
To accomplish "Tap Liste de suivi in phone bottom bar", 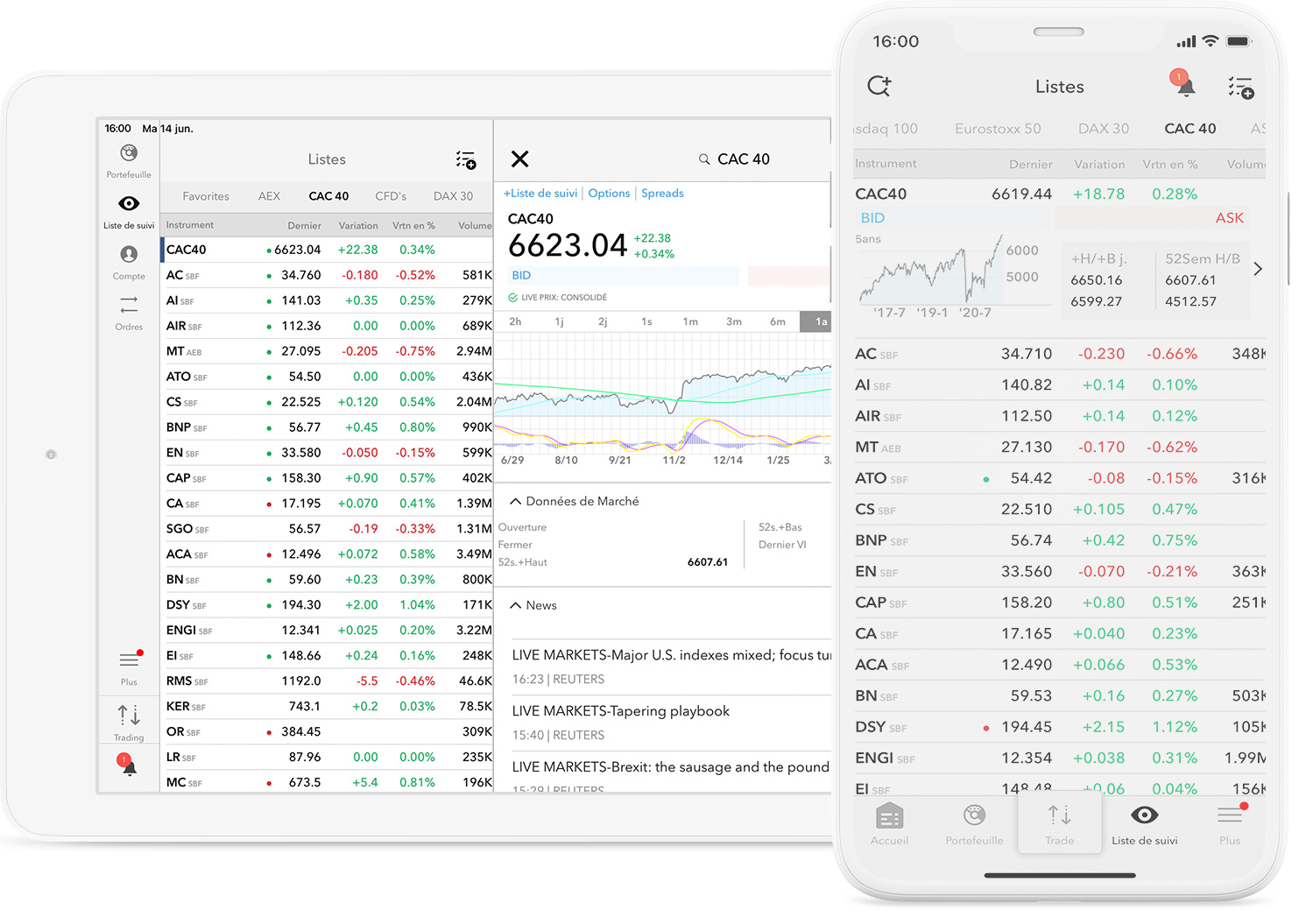I will (1144, 824).
